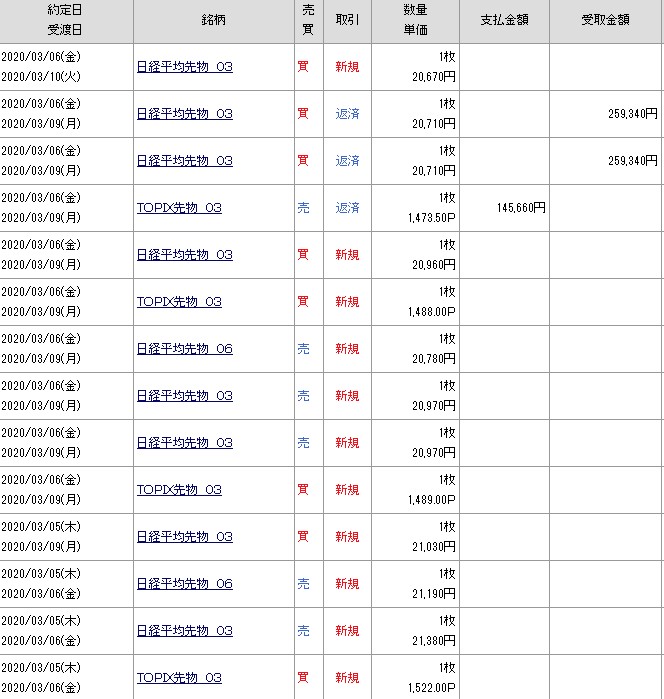This screenshot has width=664, height=699.
Task: Open TOPIX先物 03 link priced 1,473.50P
Action: [x=179, y=208]
